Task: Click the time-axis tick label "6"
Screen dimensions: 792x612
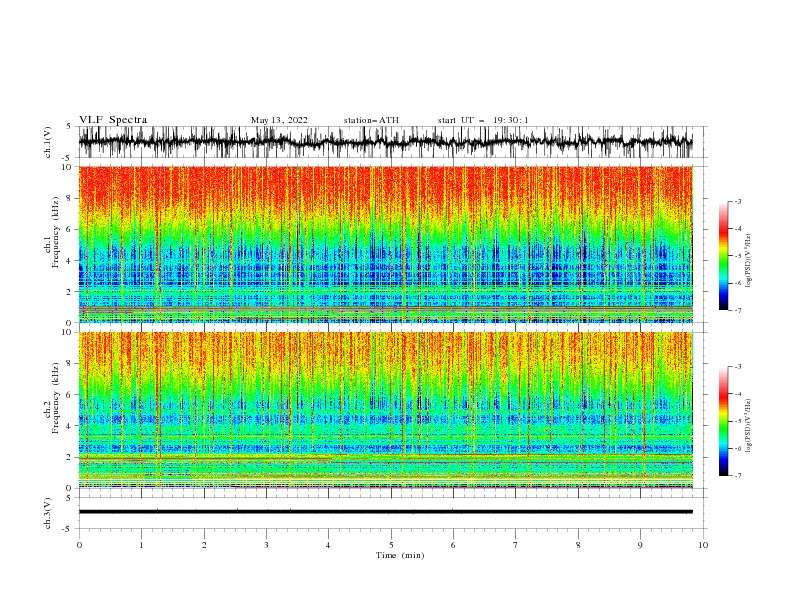Action: (x=453, y=545)
